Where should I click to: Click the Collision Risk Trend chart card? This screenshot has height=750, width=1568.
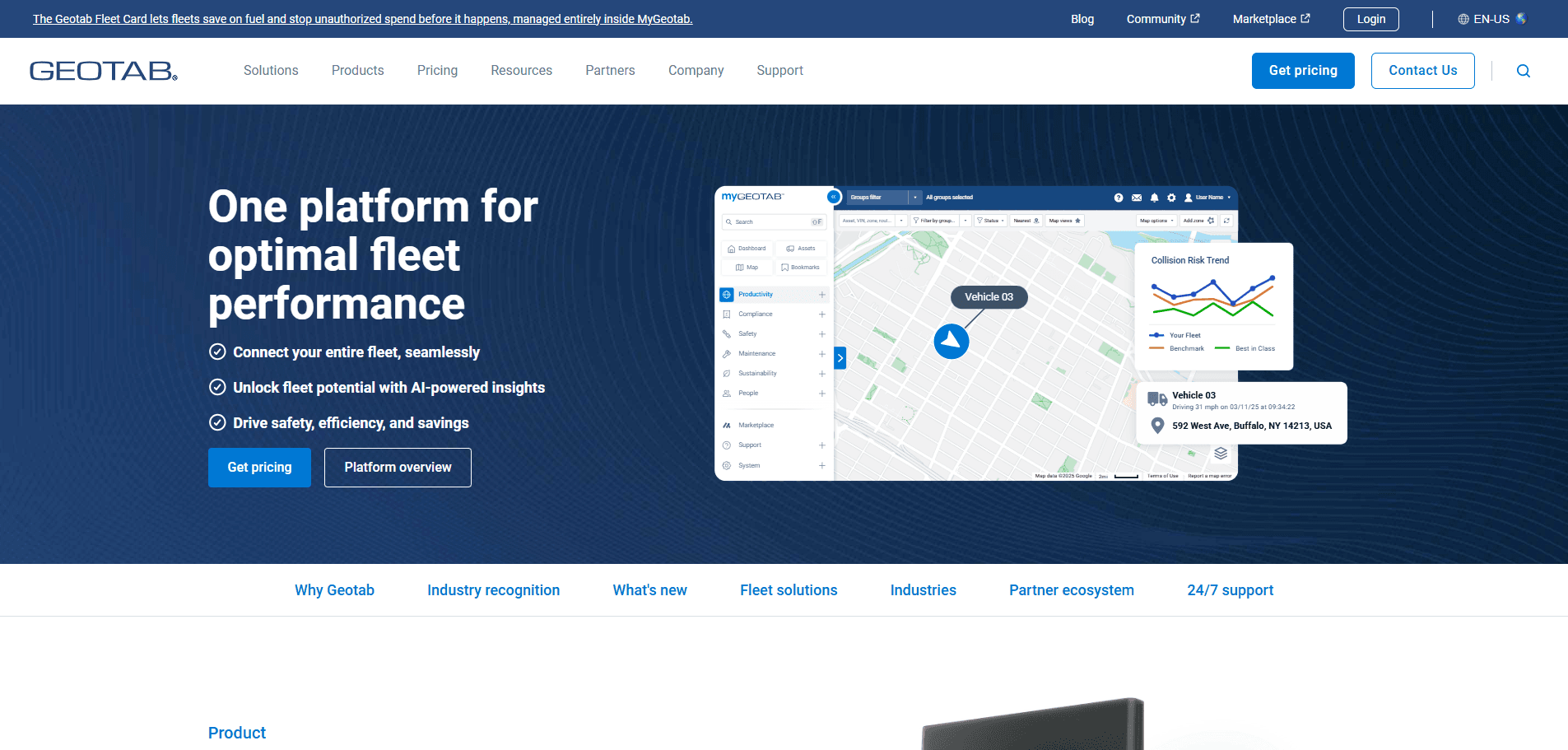tap(1213, 306)
